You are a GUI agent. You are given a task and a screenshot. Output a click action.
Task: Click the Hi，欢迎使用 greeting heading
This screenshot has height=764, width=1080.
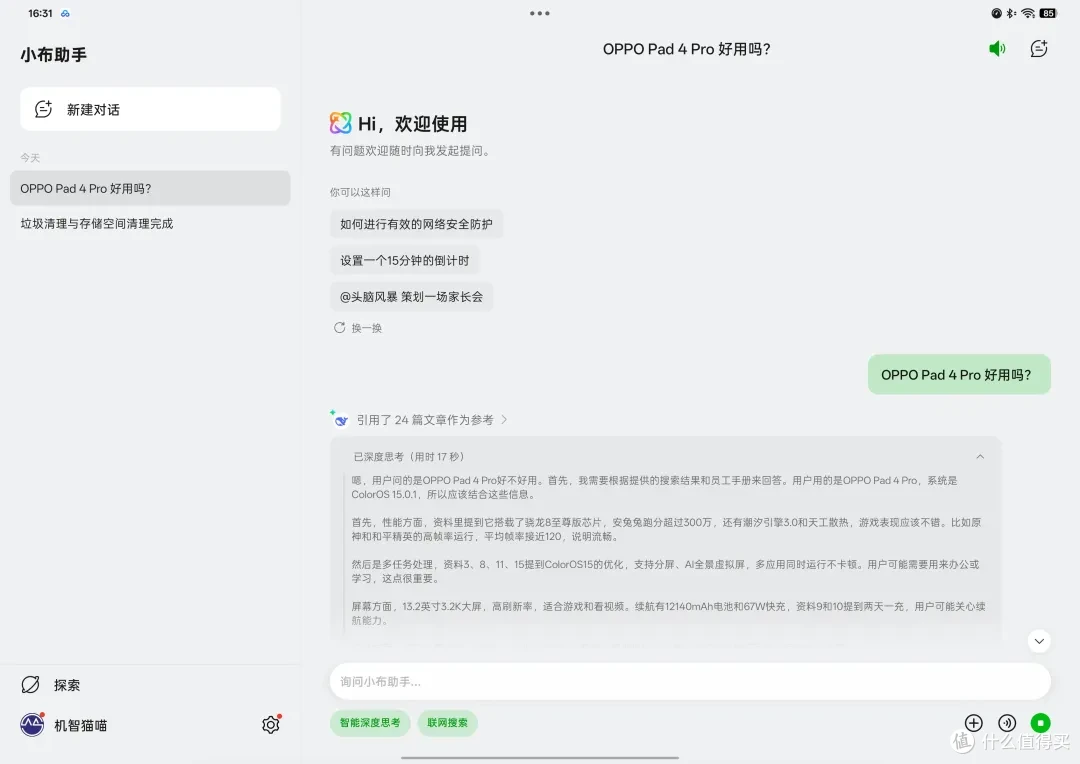pos(413,123)
